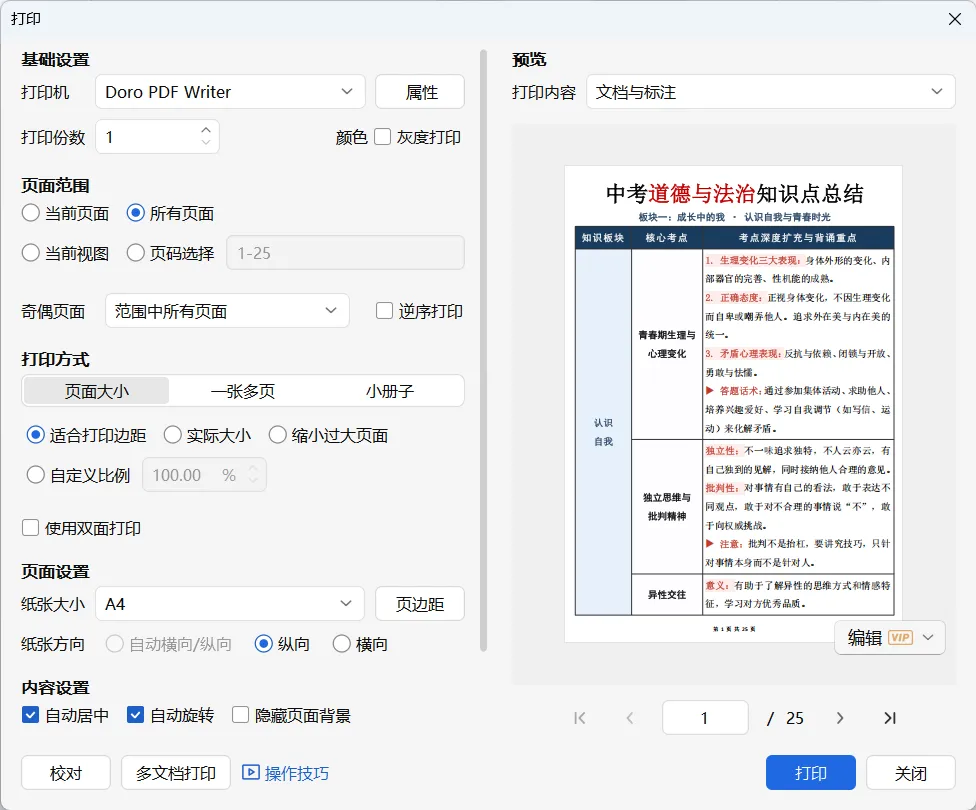Click the 编辑 button on preview
The width and height of the screenshot is (976, 810).
tap(890, 638)
